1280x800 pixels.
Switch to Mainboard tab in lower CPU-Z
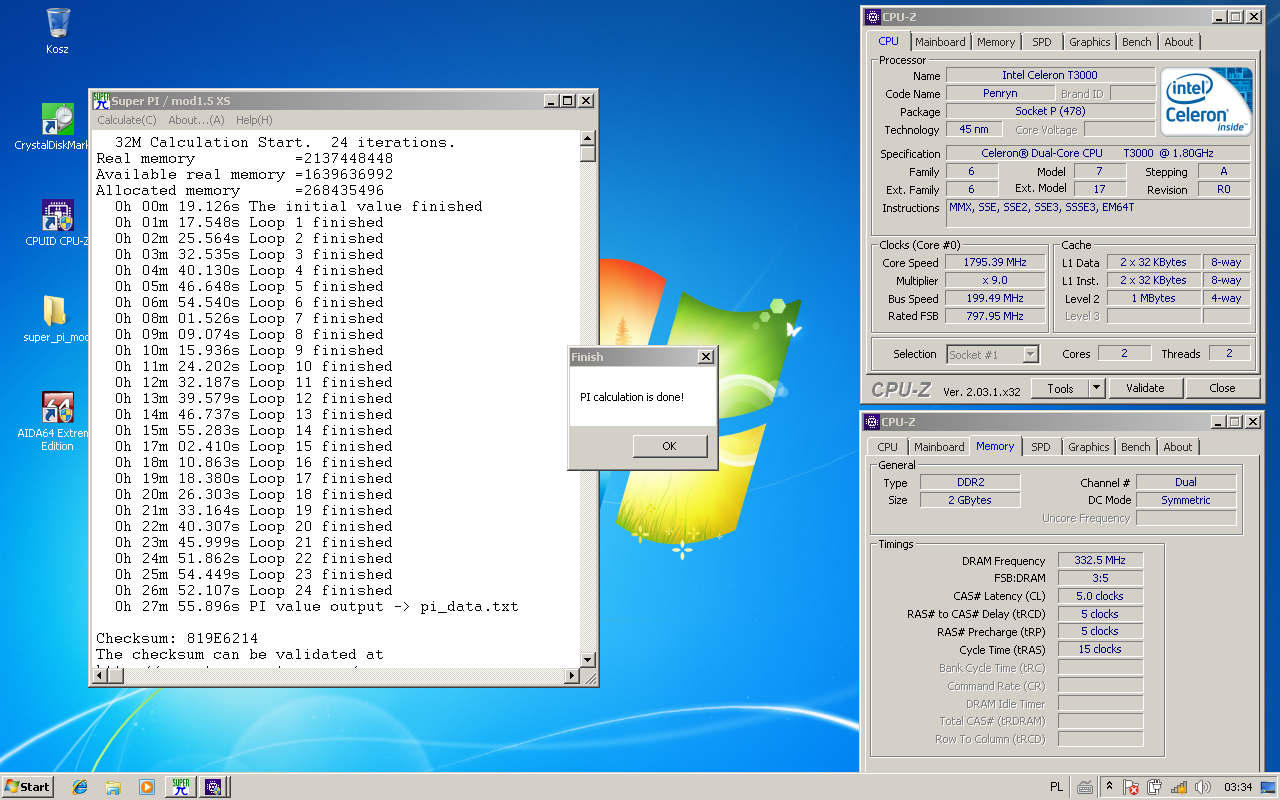click(938, 447)
